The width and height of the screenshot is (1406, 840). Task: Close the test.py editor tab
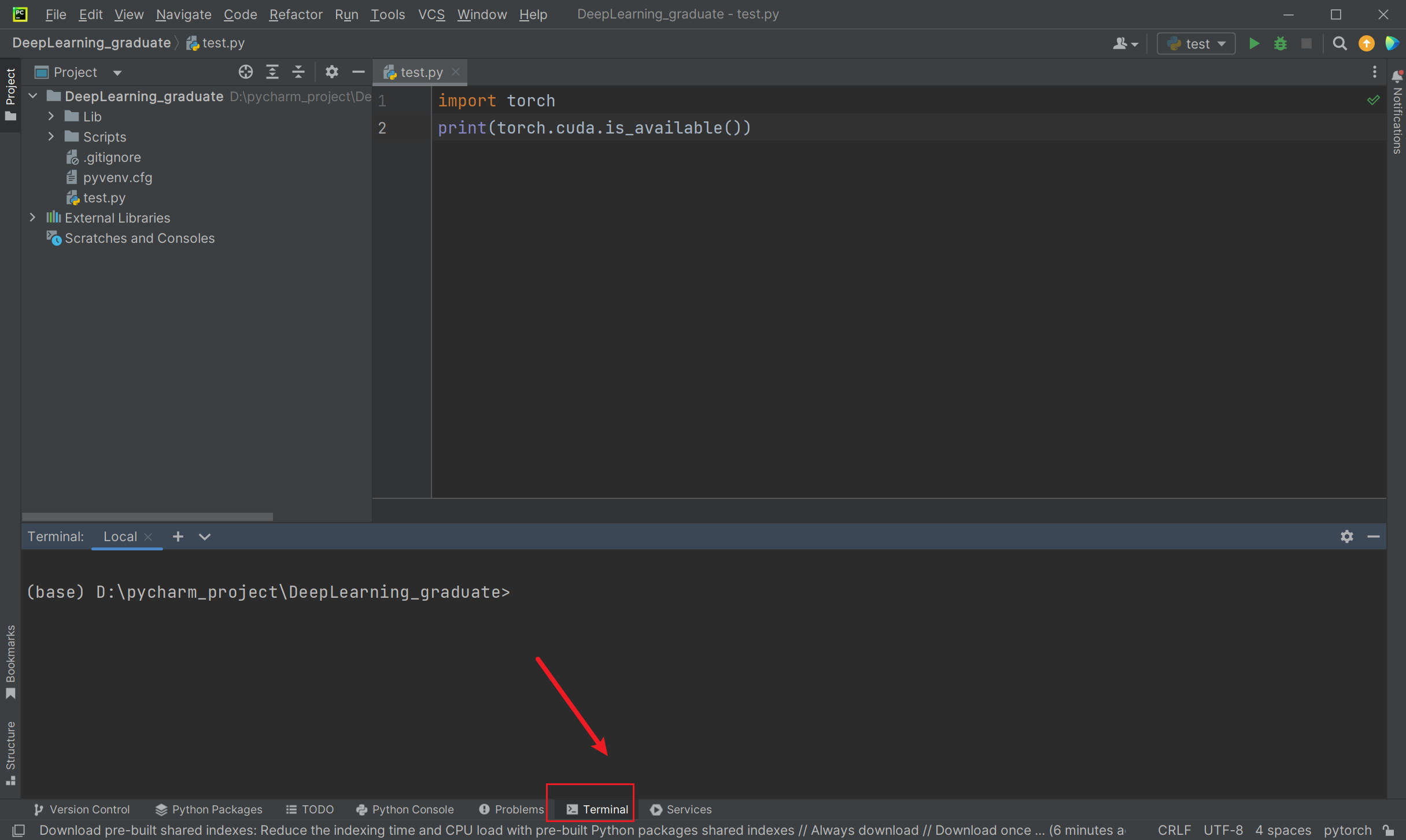point(456,72)
